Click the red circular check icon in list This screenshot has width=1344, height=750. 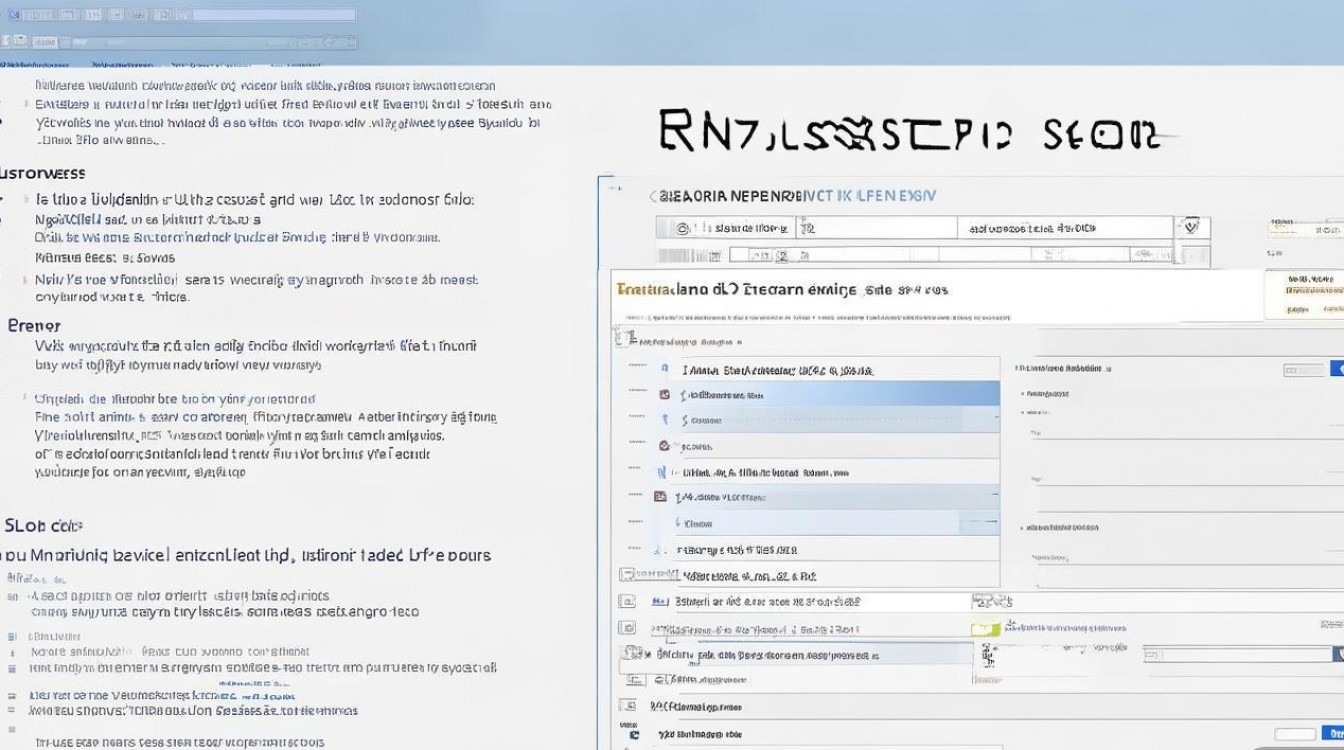pyautogui.click(x=664, y=446)
